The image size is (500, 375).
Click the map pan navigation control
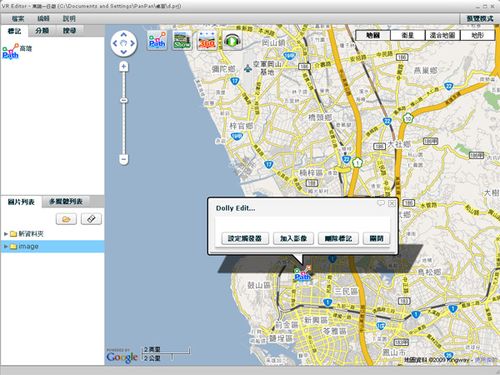tap(124, 43)
